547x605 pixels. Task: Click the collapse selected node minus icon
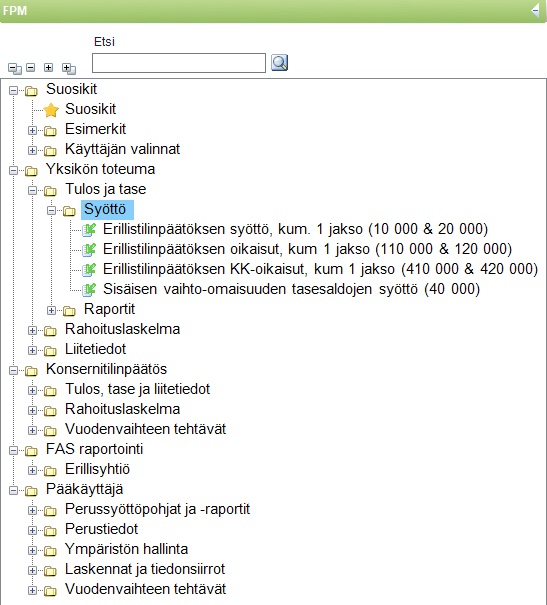30,68
